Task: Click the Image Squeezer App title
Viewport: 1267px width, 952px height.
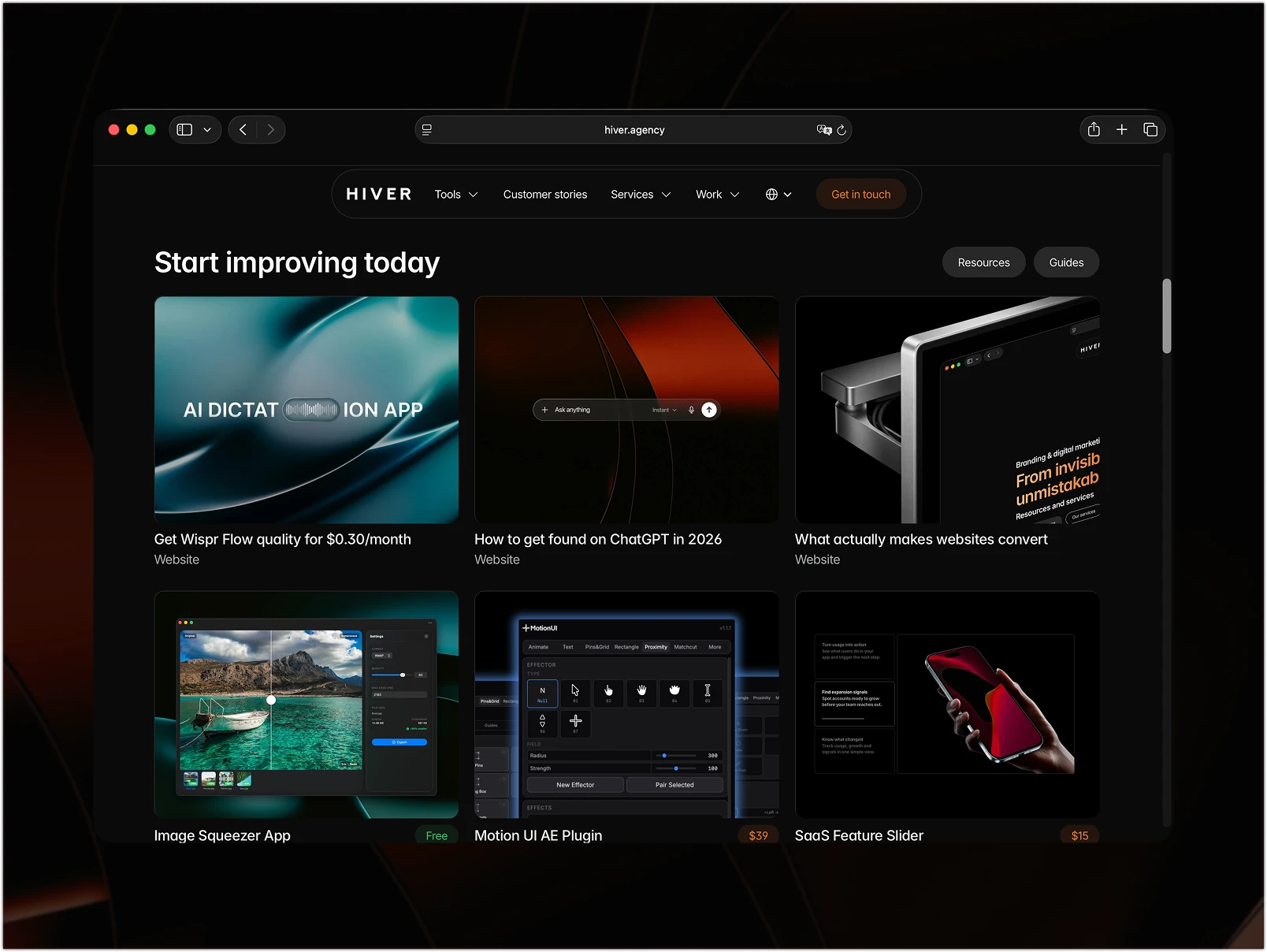Action: click(222, 835)
